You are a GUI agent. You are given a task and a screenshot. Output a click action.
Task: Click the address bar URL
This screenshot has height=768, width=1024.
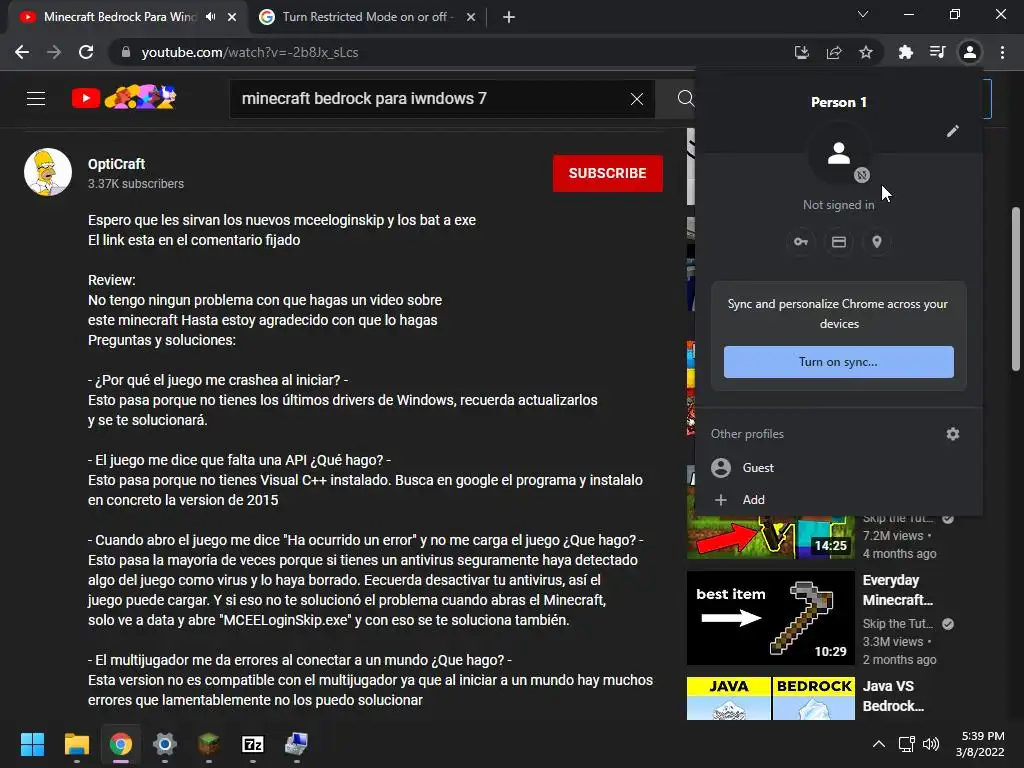click(249, 52)
